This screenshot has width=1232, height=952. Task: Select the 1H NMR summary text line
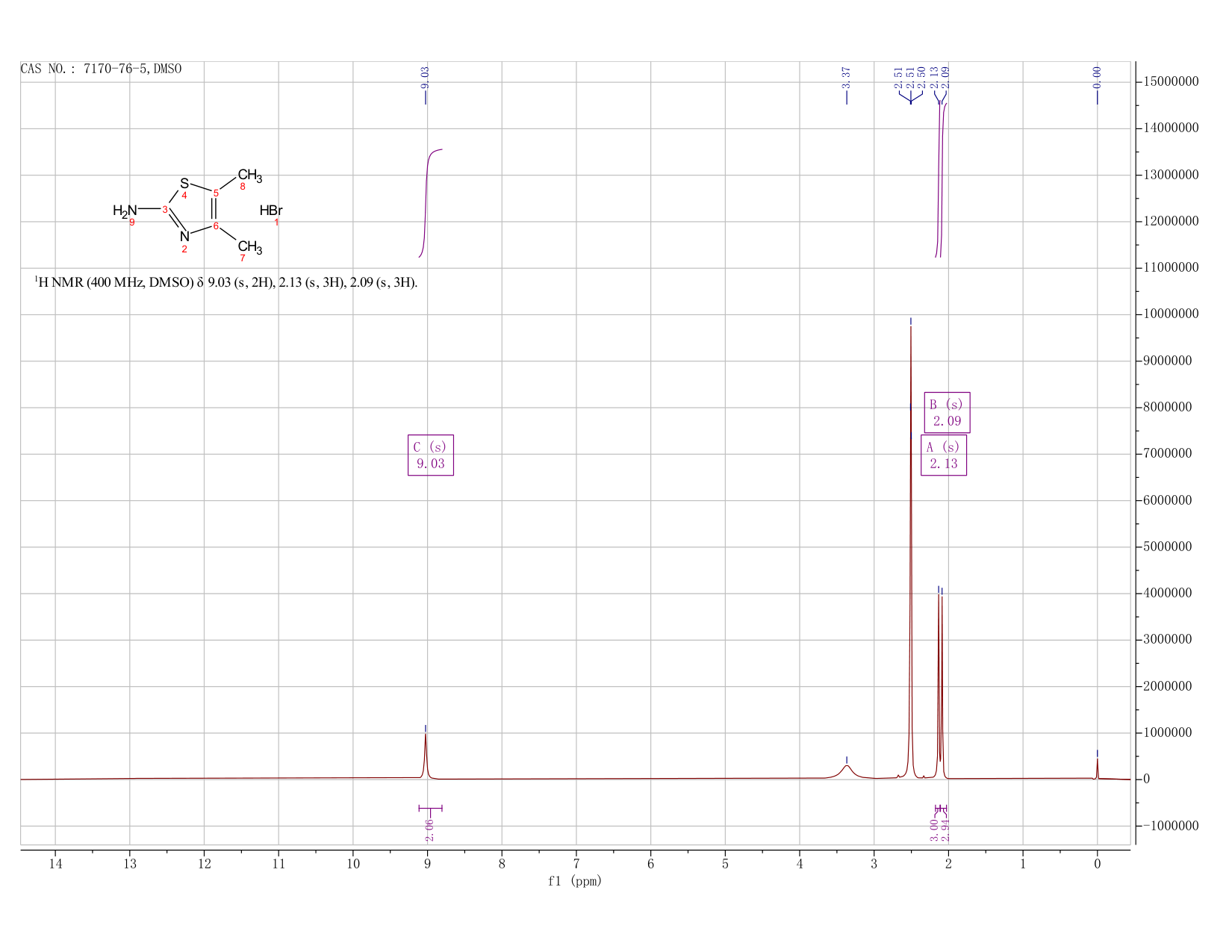coord(226,283)
